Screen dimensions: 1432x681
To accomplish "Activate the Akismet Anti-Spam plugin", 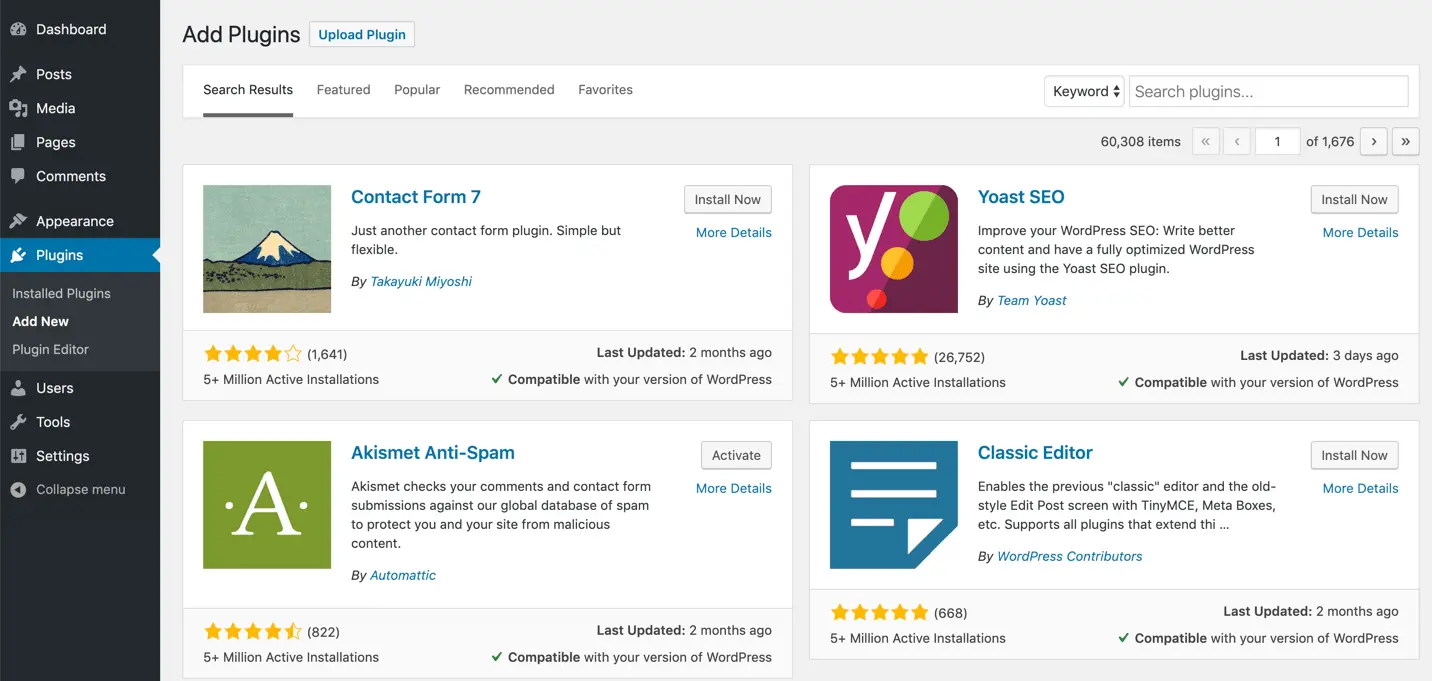I will coord(736,455).
